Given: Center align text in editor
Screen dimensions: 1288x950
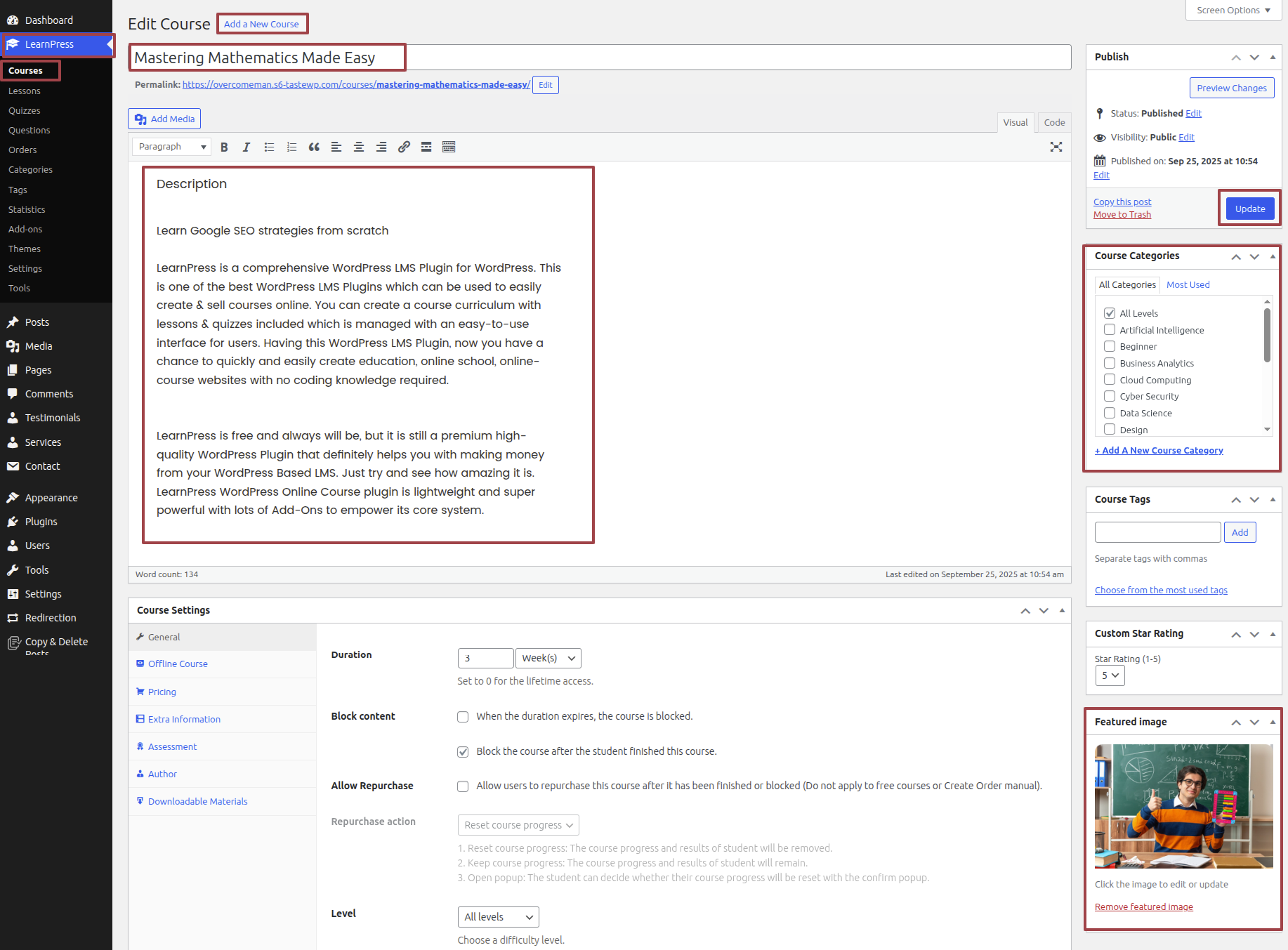Looking at the screenshot, I should click(x=359, y=147).
